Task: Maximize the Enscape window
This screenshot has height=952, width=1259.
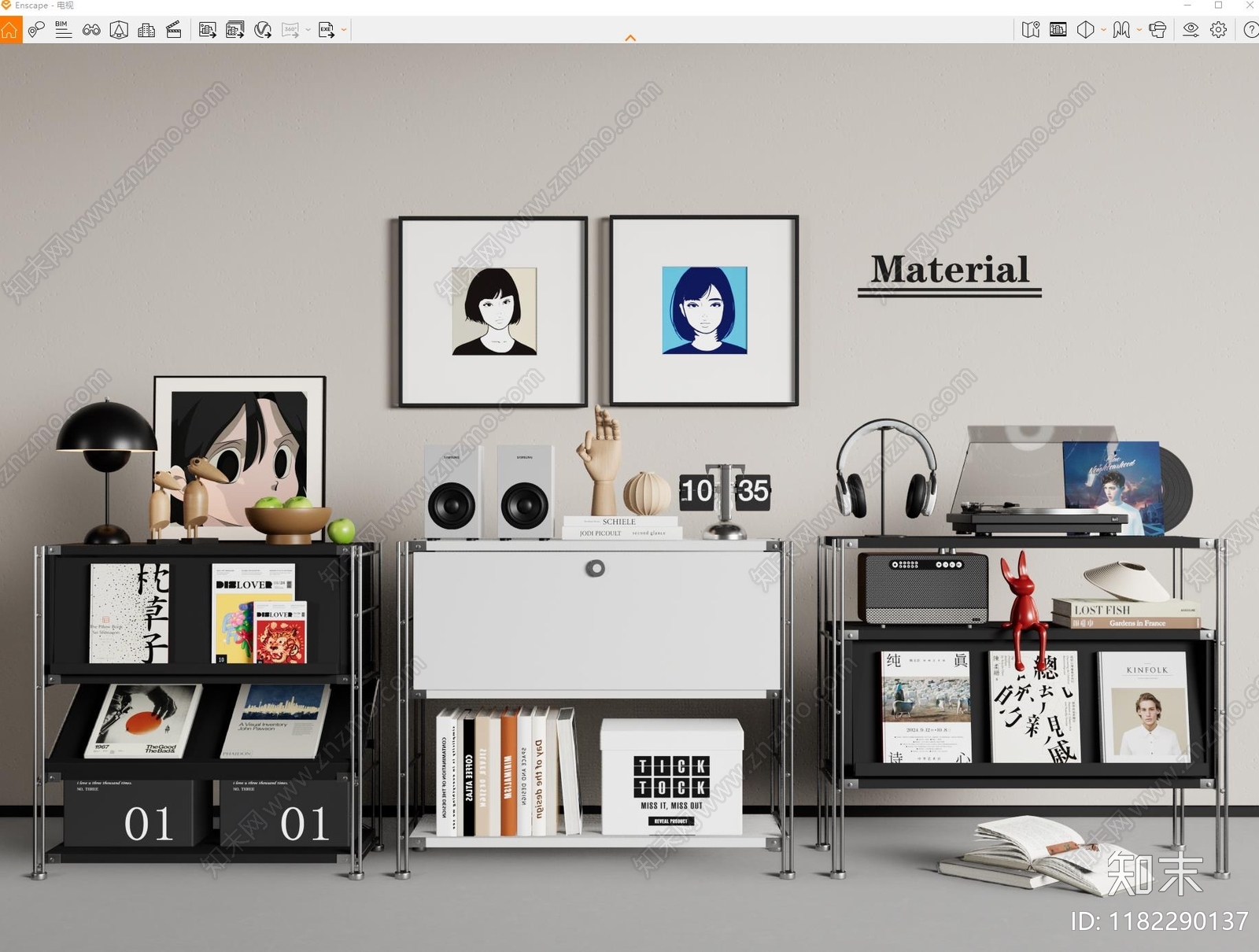Action: tap(1218, 6)
